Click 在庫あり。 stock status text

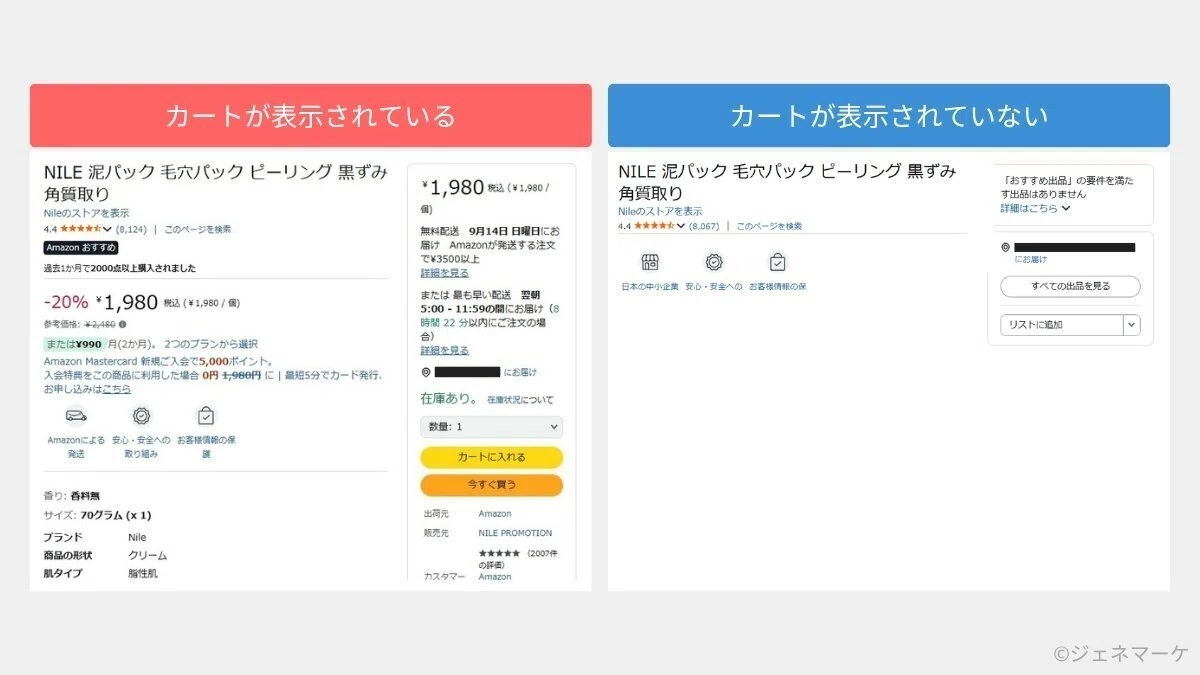click(450, 399)
